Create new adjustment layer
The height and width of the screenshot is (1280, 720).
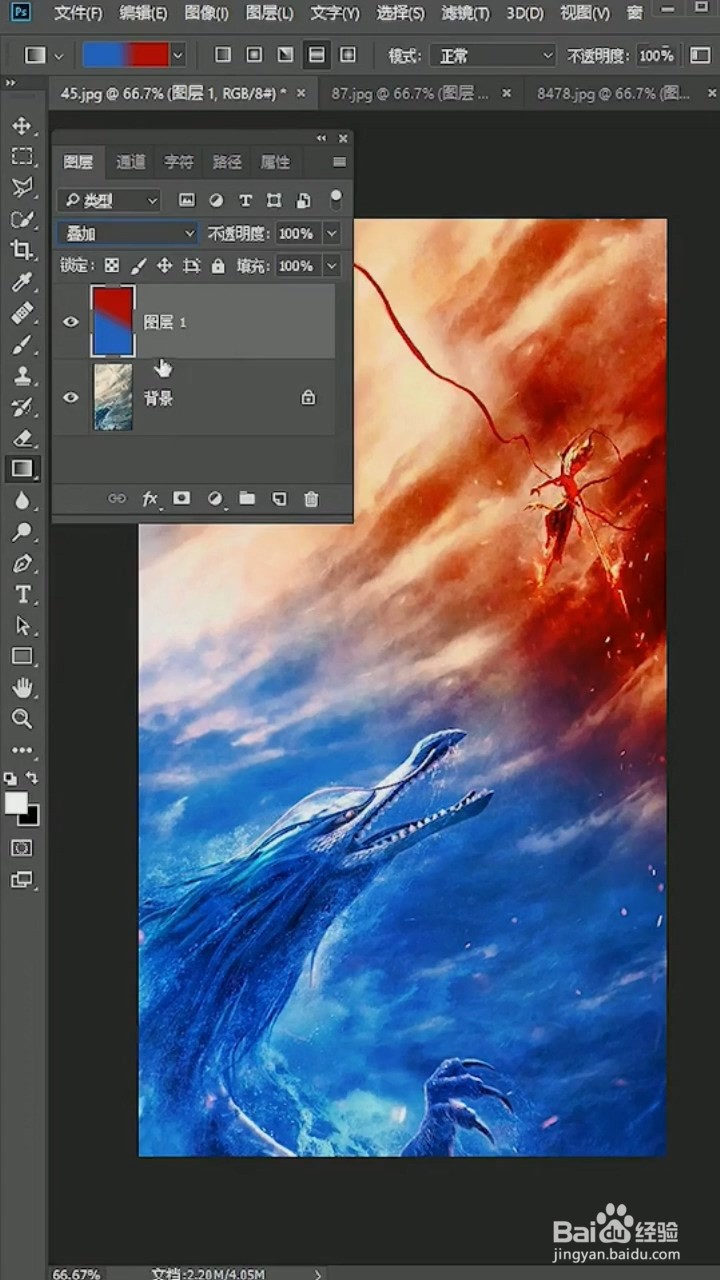(215, 499)
